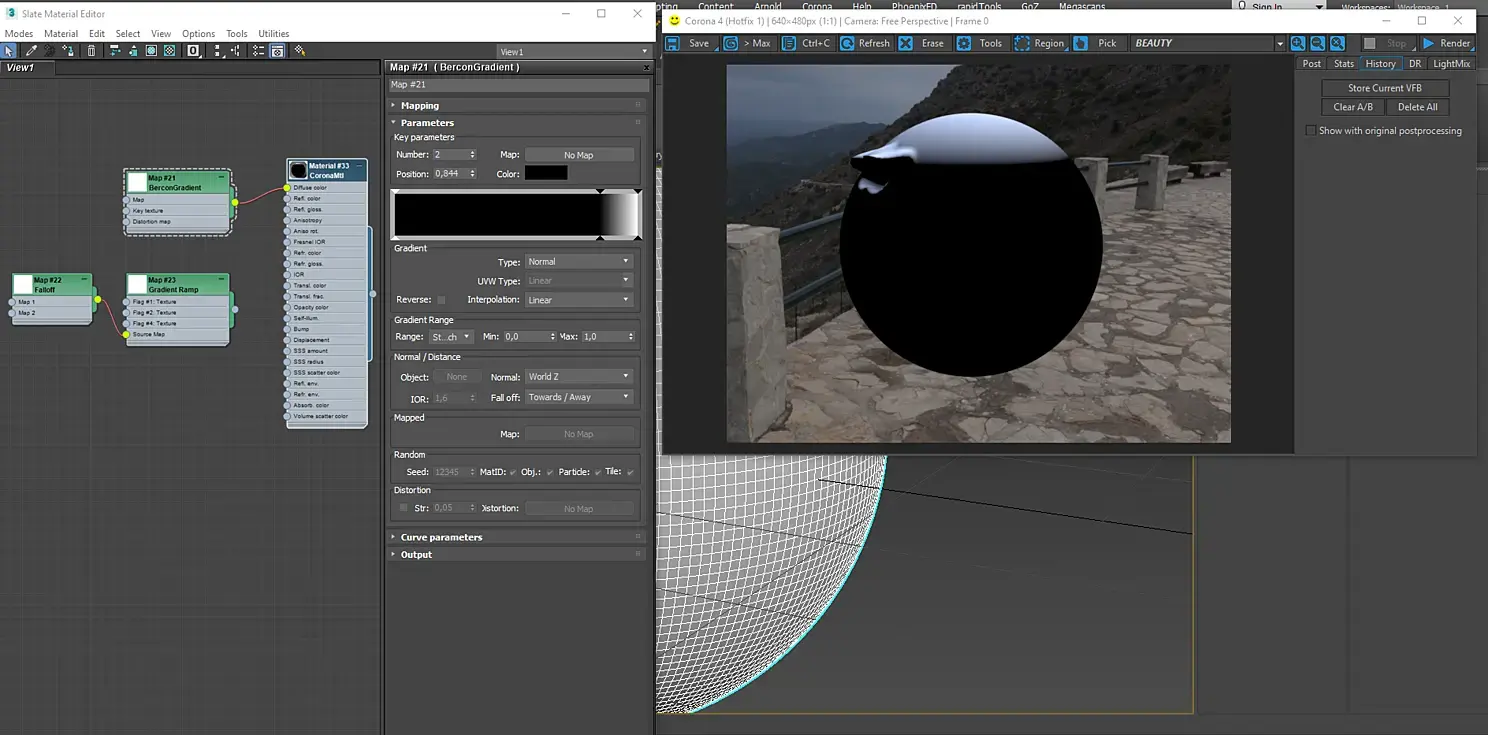The image size is (1488, 735).
Task: Click the Store Current VFB button
Action: click(1384, 88)
